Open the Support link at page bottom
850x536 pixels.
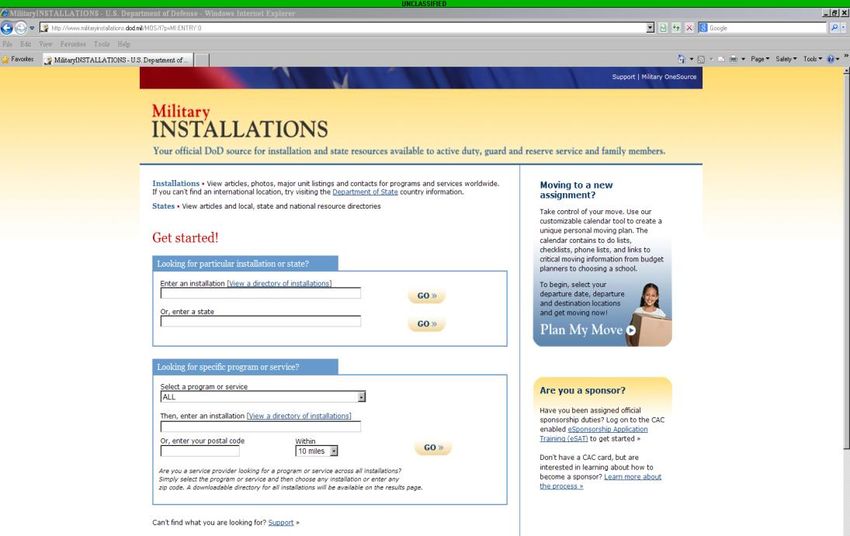(281, 522)
